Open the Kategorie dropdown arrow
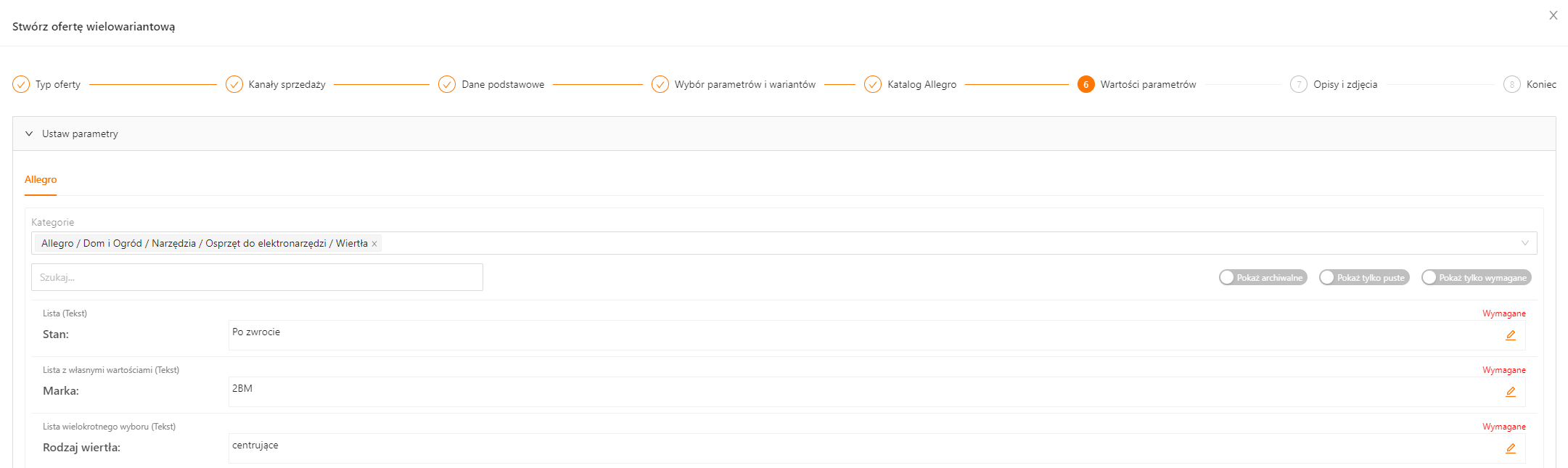Image resolution: width=1568 pixels, height=468 pixels. [1524, 243]
